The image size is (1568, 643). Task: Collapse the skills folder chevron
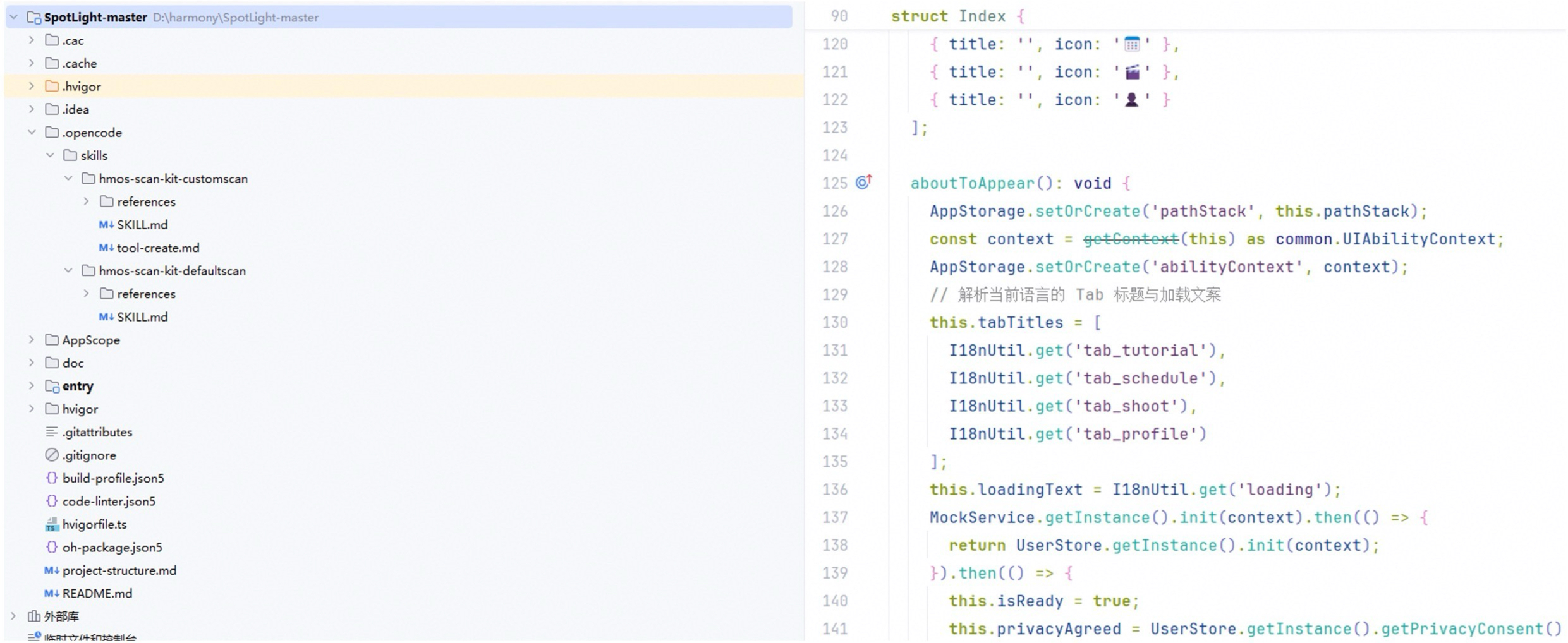point(50,155)
